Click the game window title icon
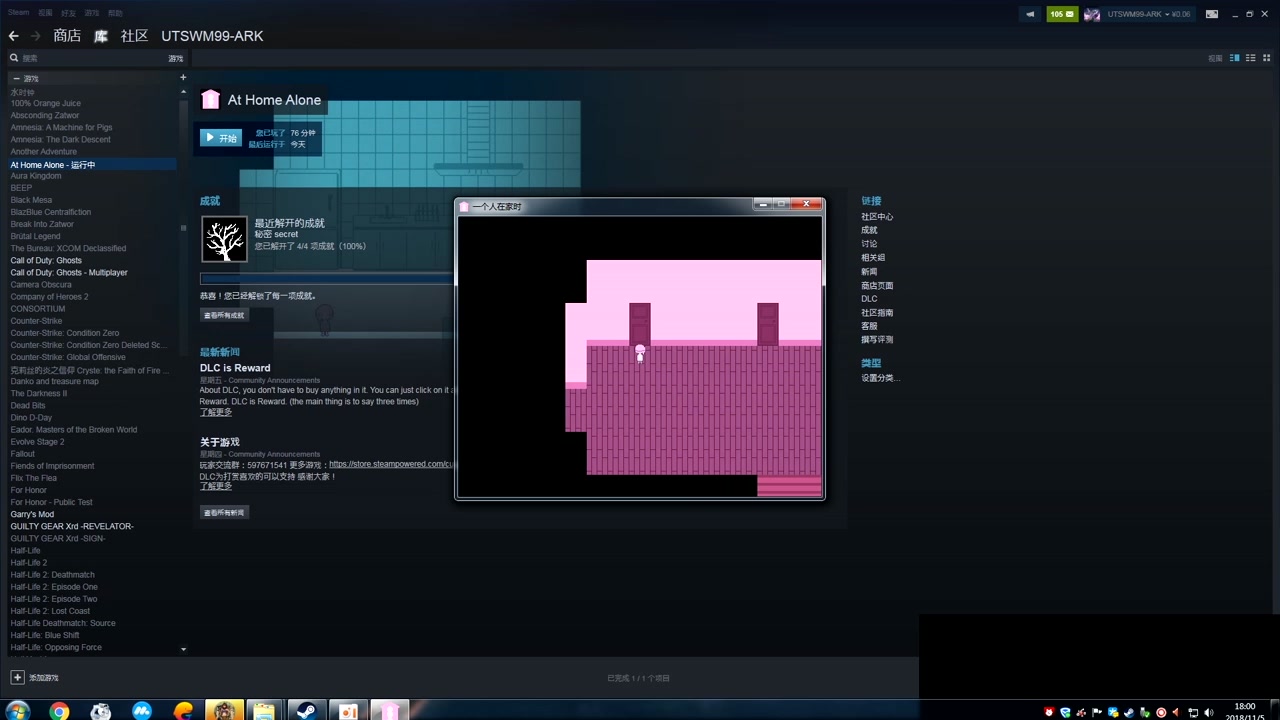This screenshot has height=720, width=1280. click(464, 206)
